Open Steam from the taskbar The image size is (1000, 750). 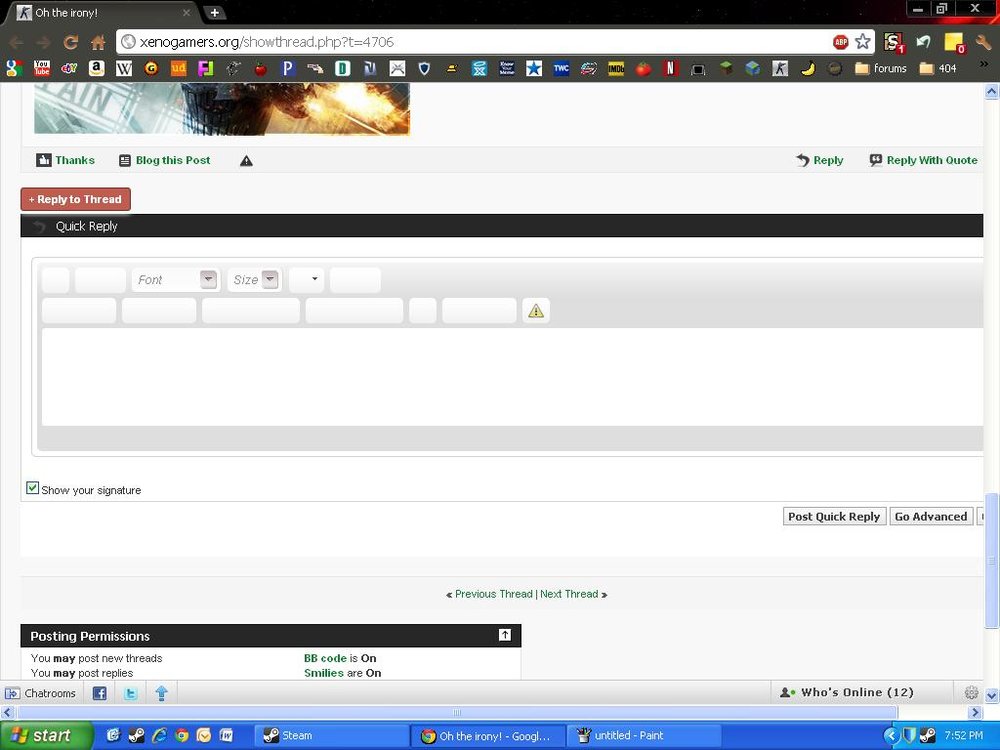[x=330, y=735]
